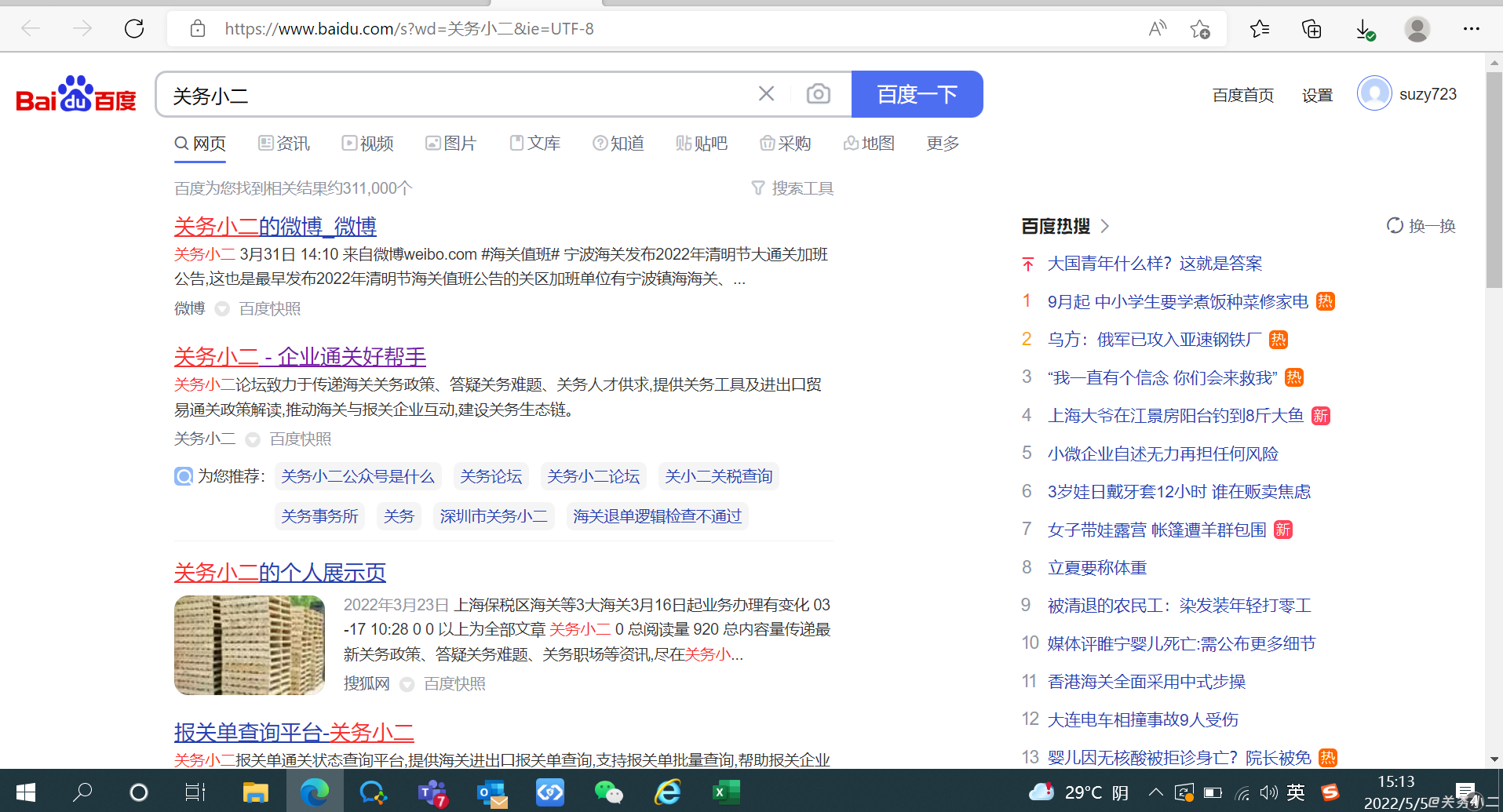Open Sogou input method tray icon
1503x812 pixels.
1330,792
